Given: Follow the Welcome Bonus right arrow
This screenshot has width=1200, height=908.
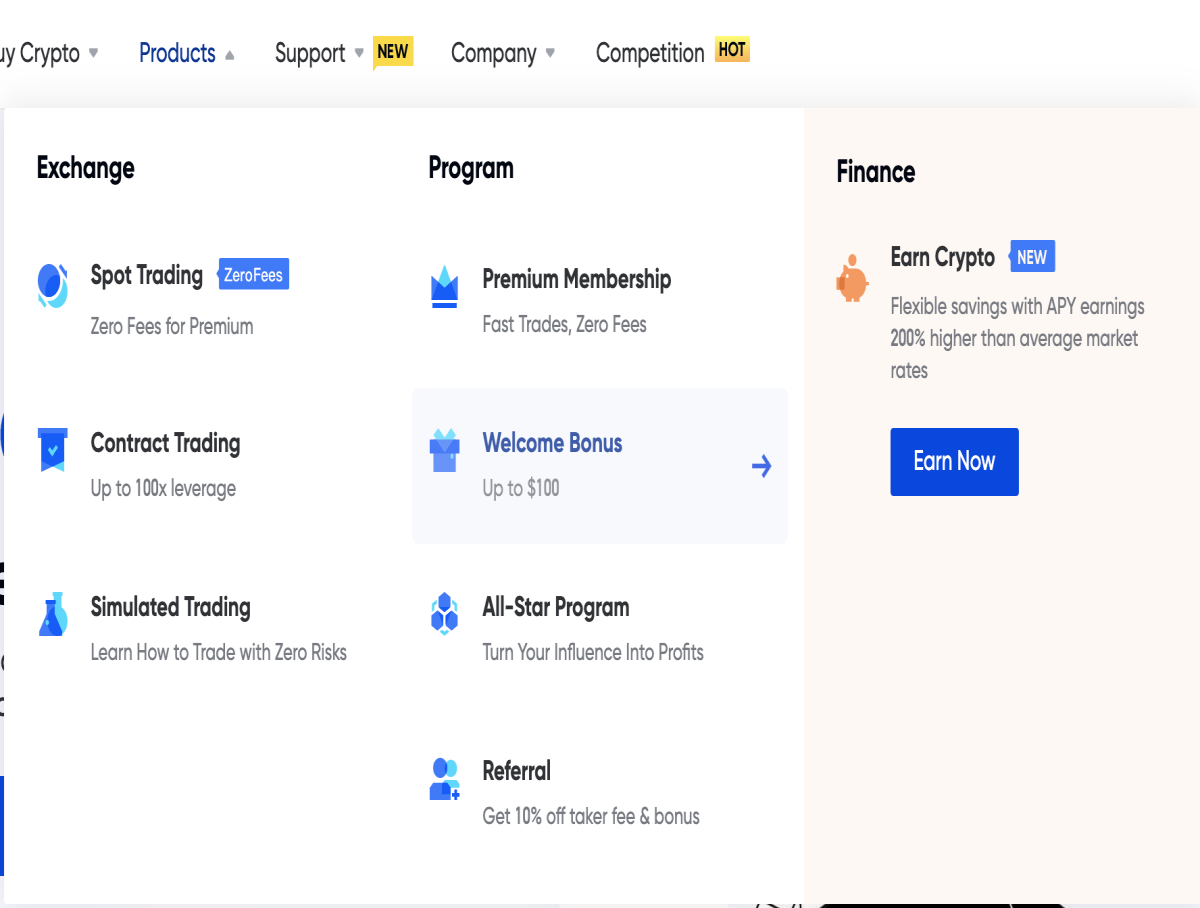Looking at the screenshot, I should pyautogui.click(x=762, y=466).
